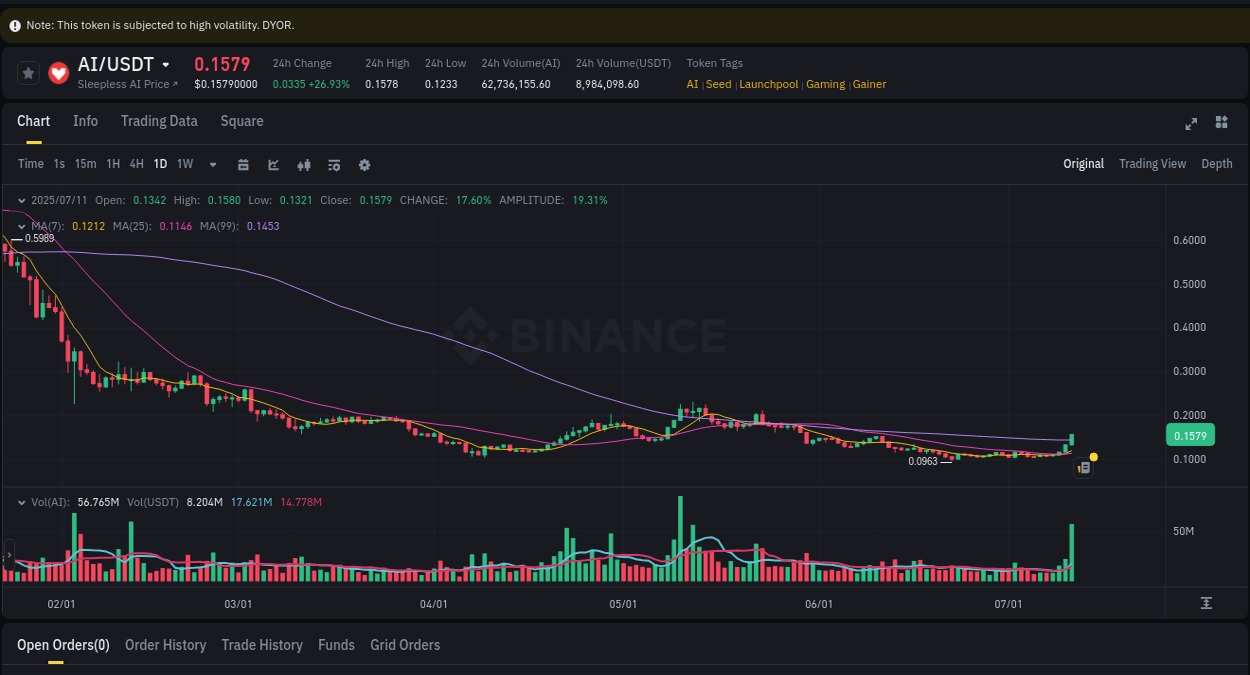Open the date range calendar picker
Image resolution: width=1250 pixels, height=675 pixels.
(x=243, y=164)
